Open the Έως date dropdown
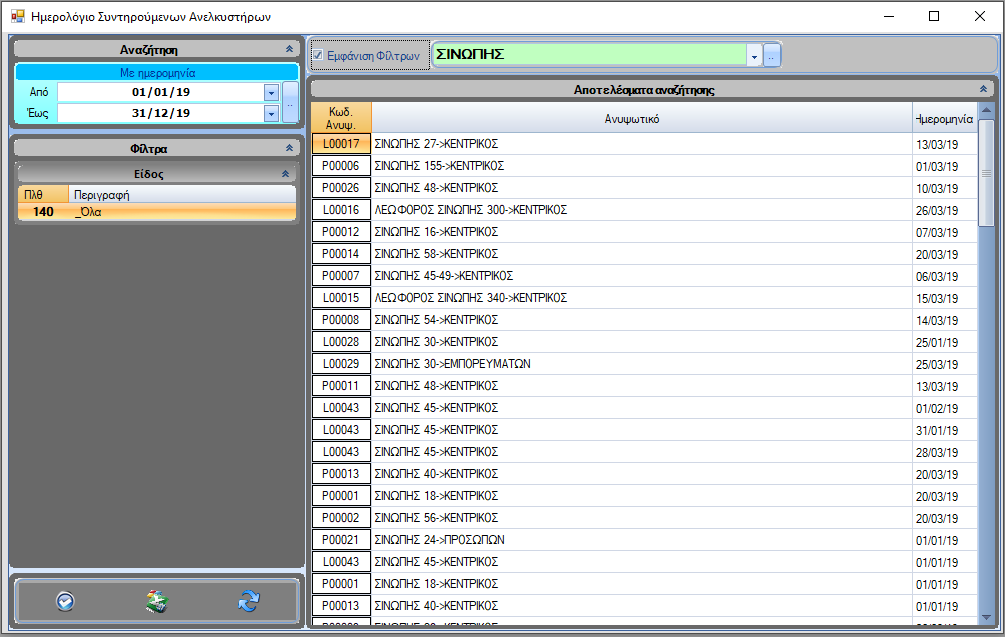This screenshot has height=637, width=1005. 271,113
